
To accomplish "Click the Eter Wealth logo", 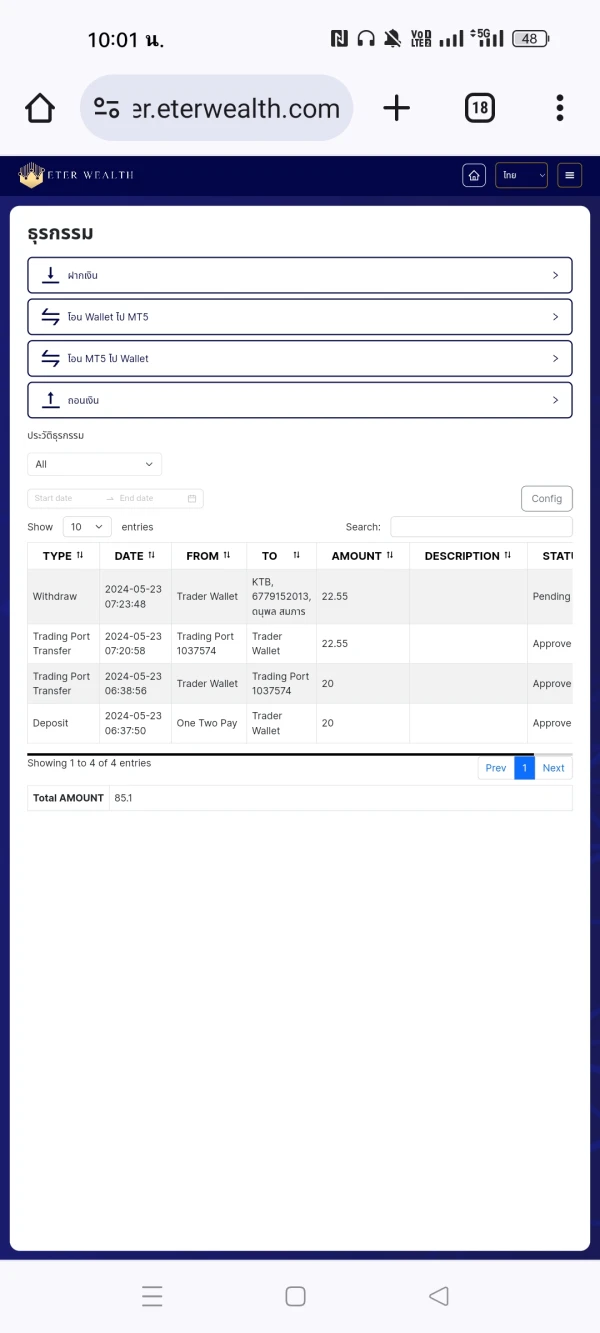I will point(76,175).
